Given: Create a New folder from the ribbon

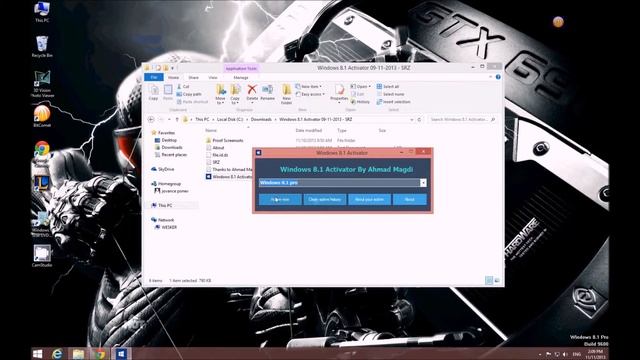Looking at the screenshot, I should (287, 95).
